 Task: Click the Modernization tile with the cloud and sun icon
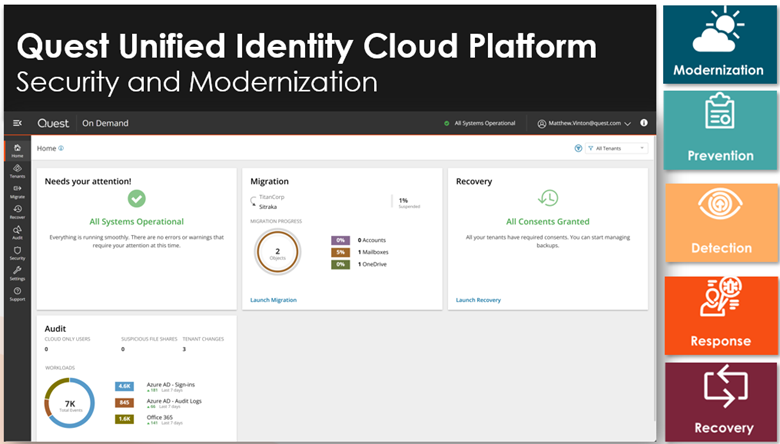point(720,45)
